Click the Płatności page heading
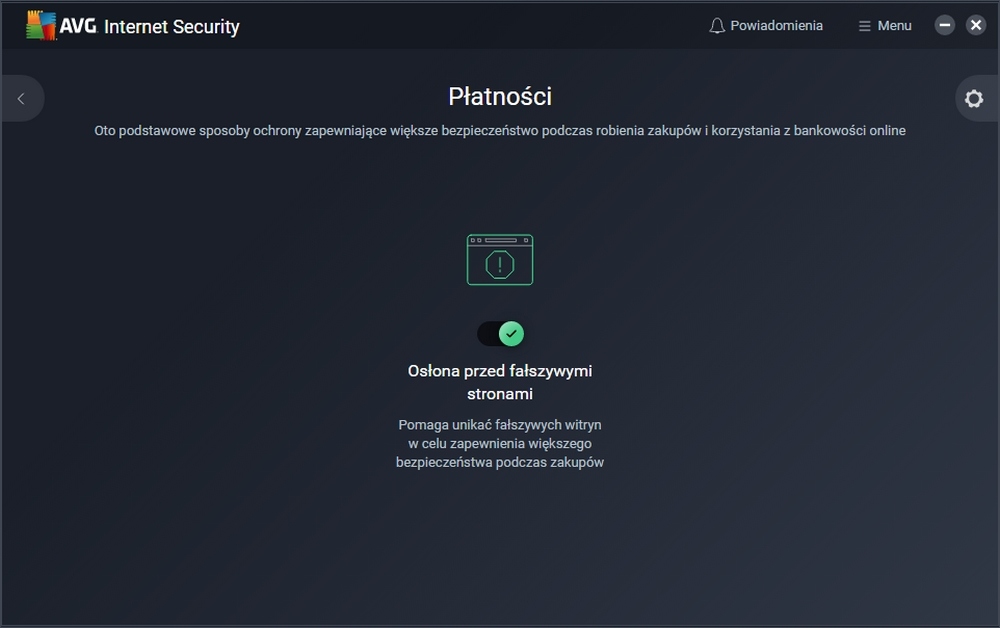Image resolution: width=1000 pixels, height=628 pixels. [500, 97]
